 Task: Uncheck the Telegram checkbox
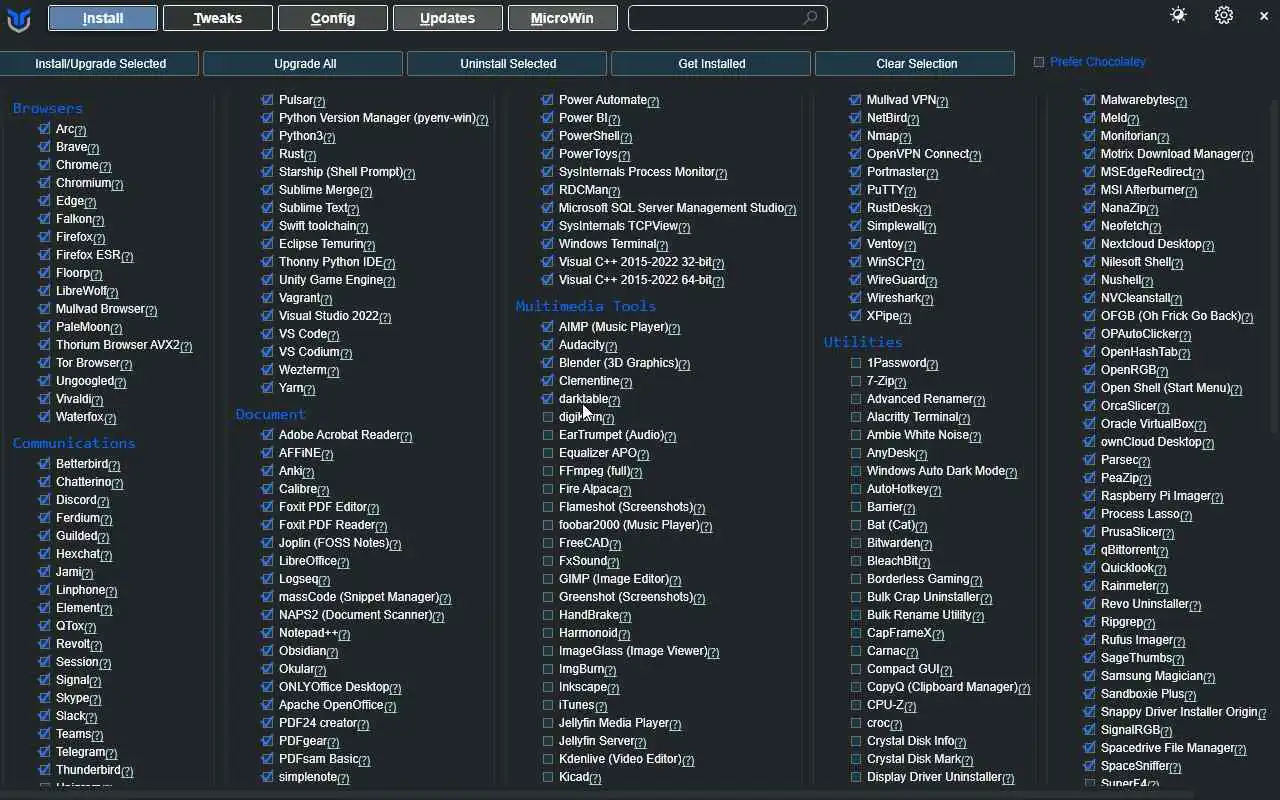(x=44, y=752)
